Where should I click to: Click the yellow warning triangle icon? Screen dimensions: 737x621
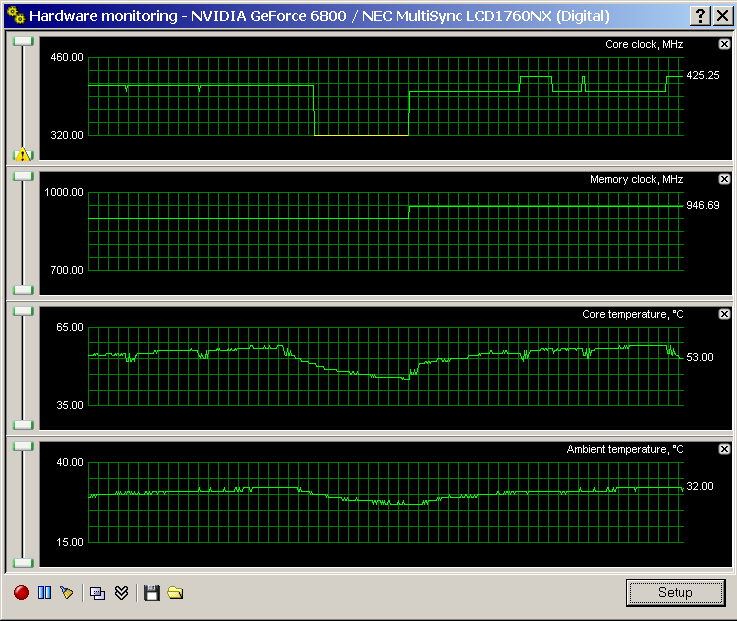coord(22,154)
